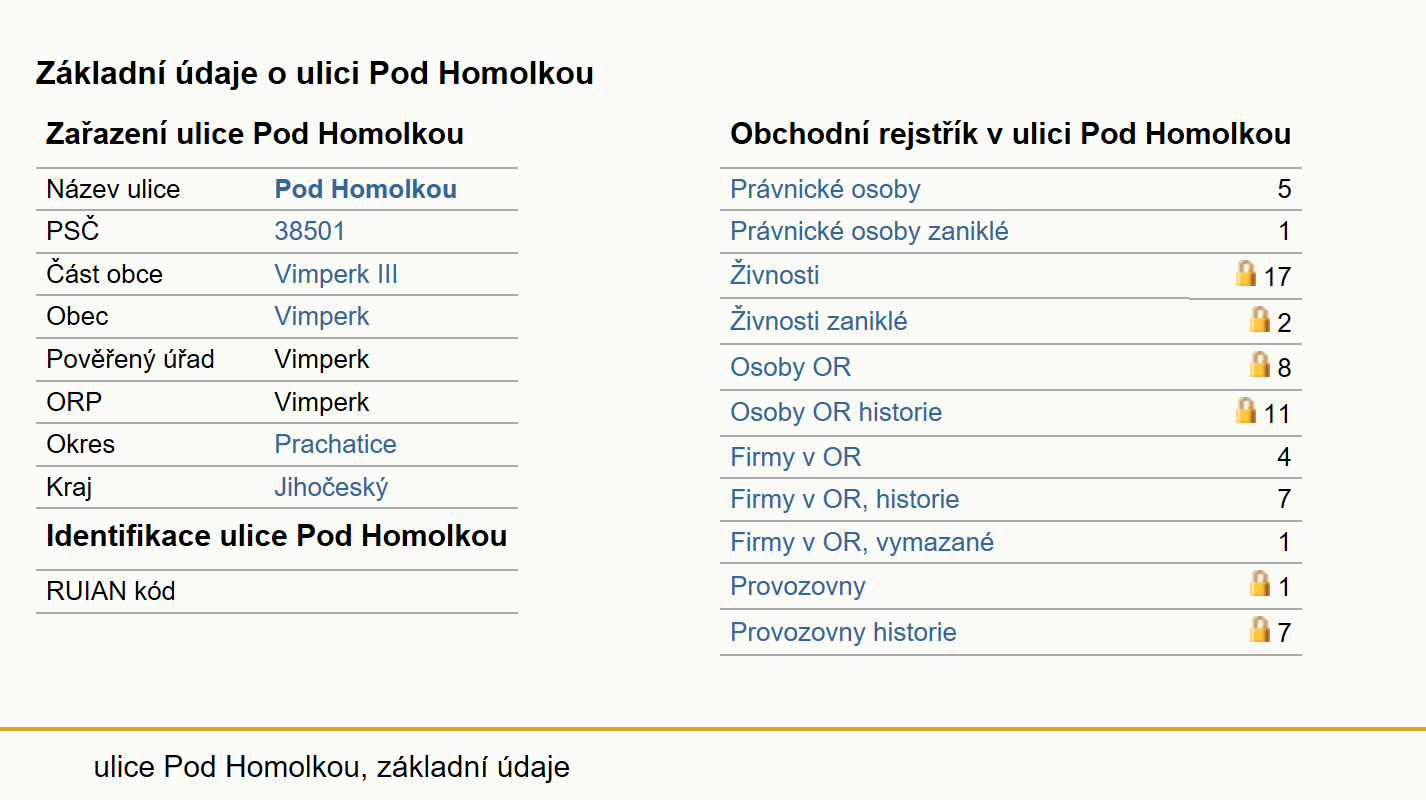Open the Právnické osoby link
This screenshot has width=1426, height=800.
825,190
